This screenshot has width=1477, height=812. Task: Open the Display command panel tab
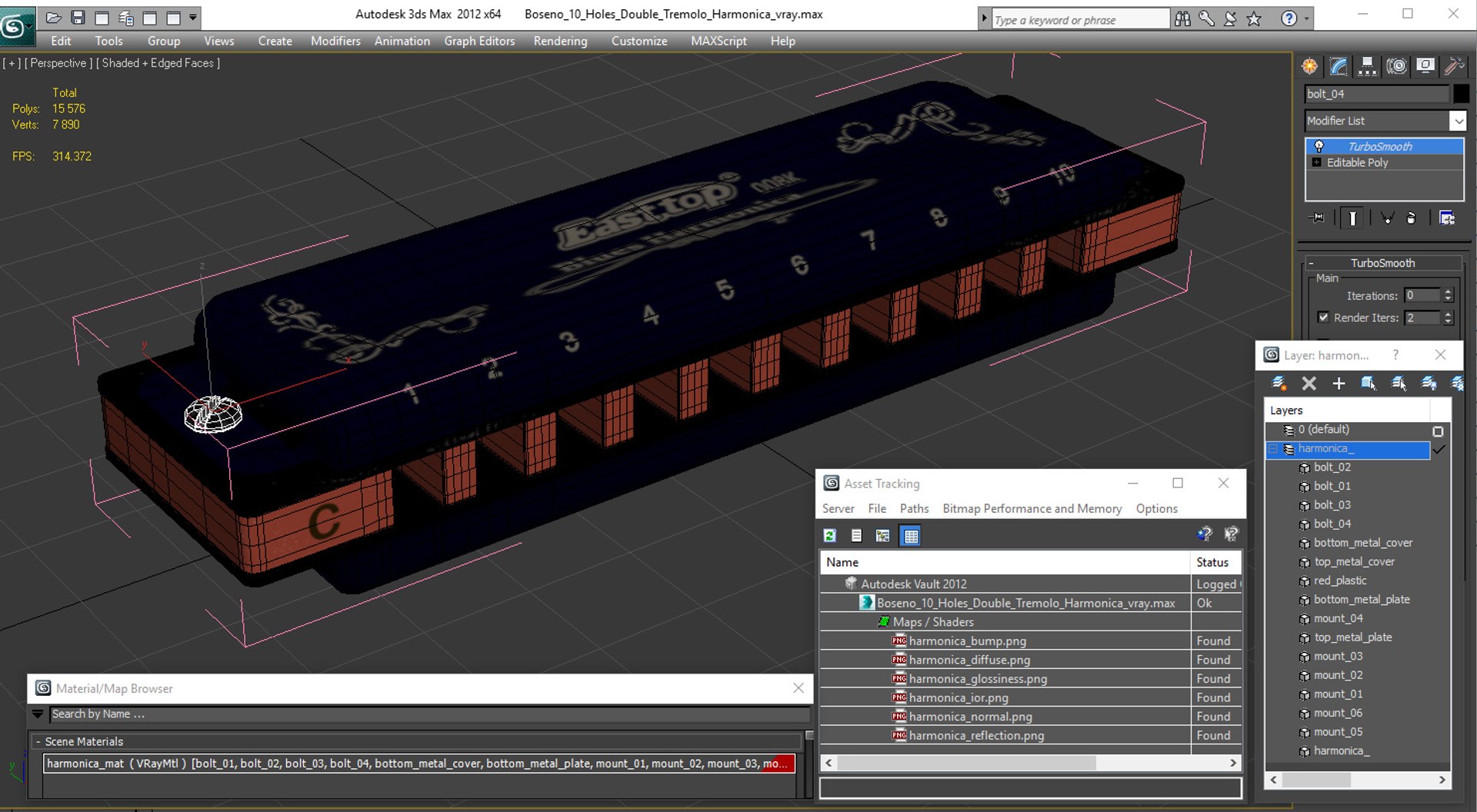tap(1425, 66)
